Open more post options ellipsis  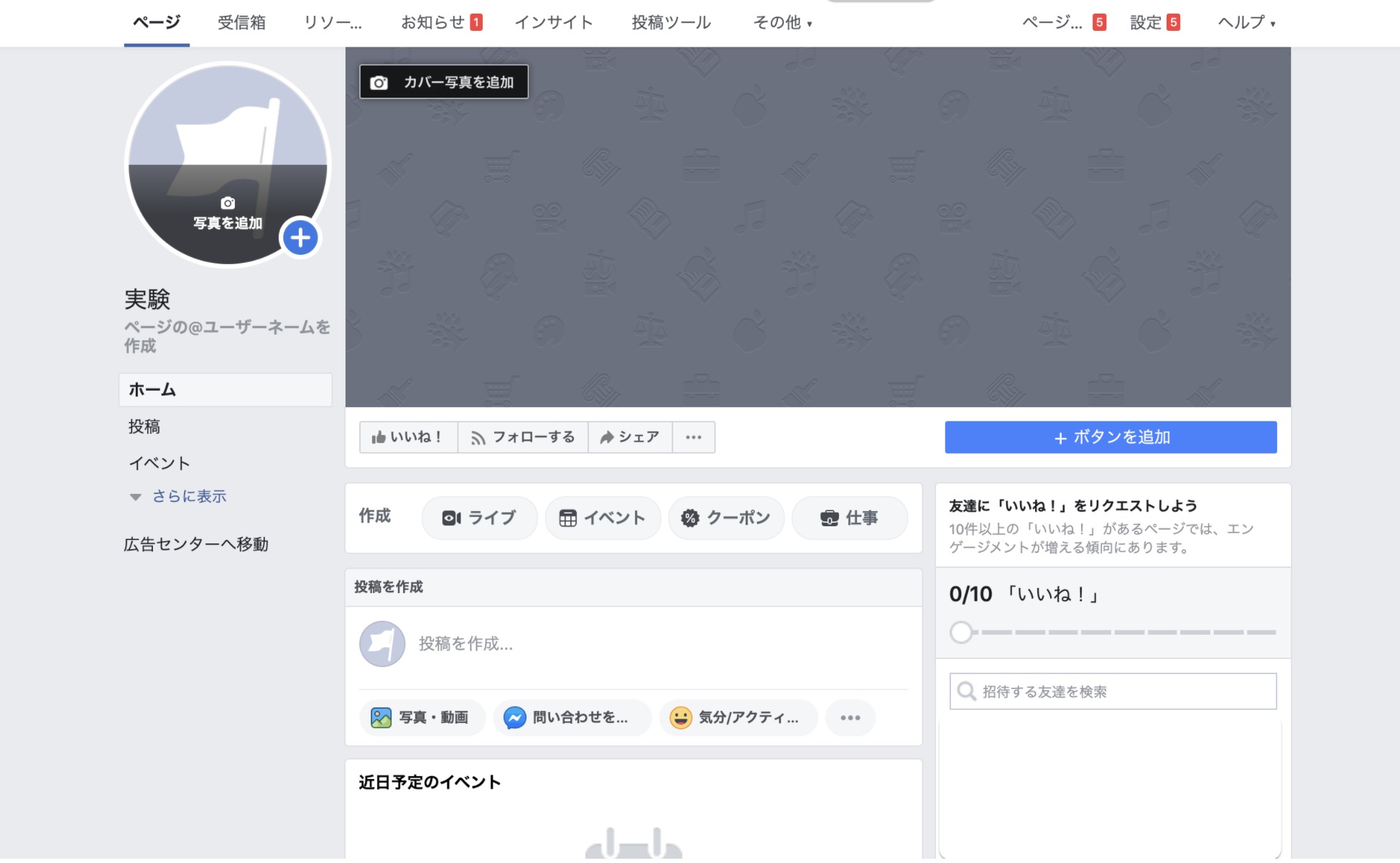click(x=850, y=717)
